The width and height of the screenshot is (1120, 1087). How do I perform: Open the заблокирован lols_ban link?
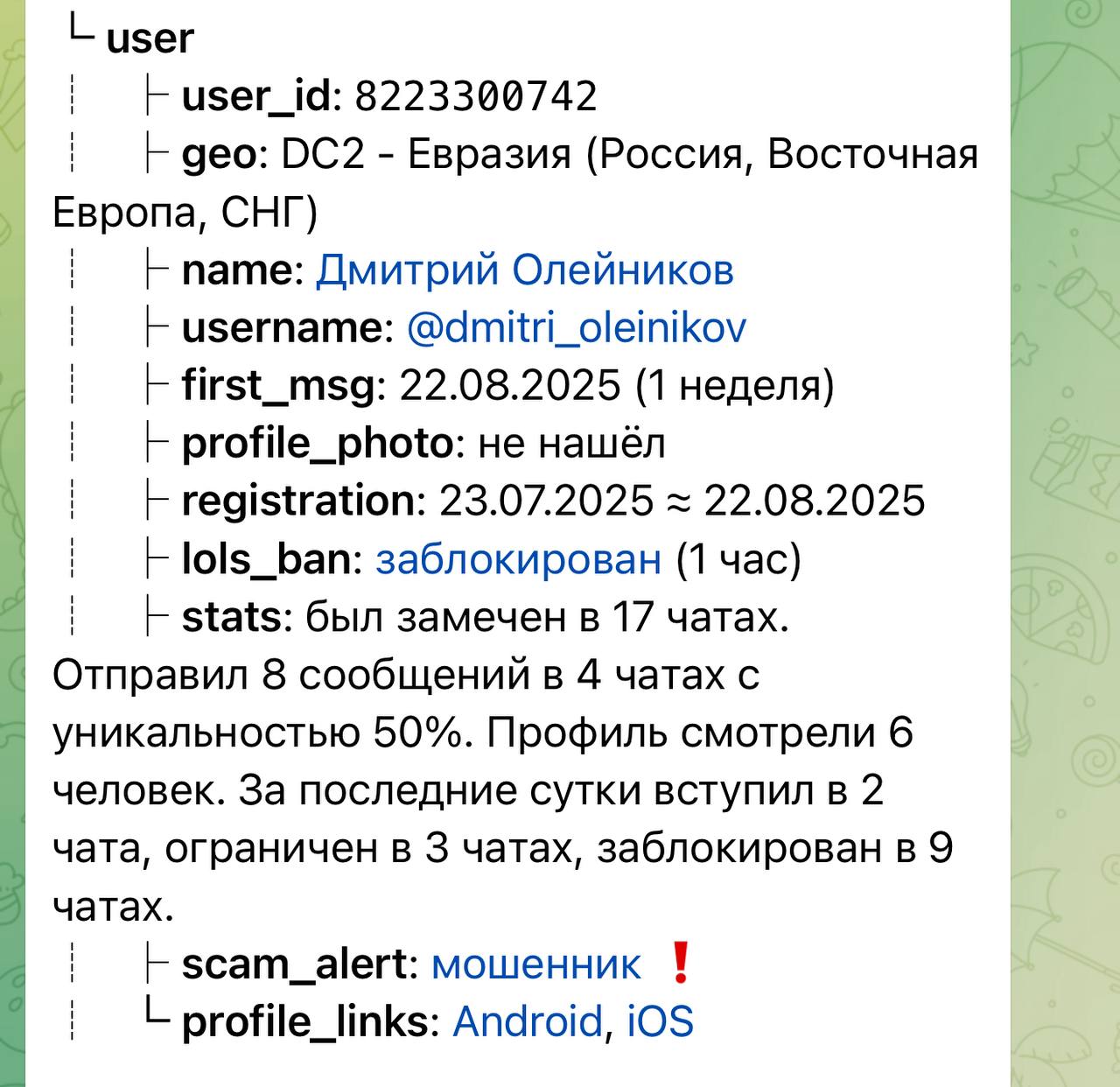pos(518,559)
